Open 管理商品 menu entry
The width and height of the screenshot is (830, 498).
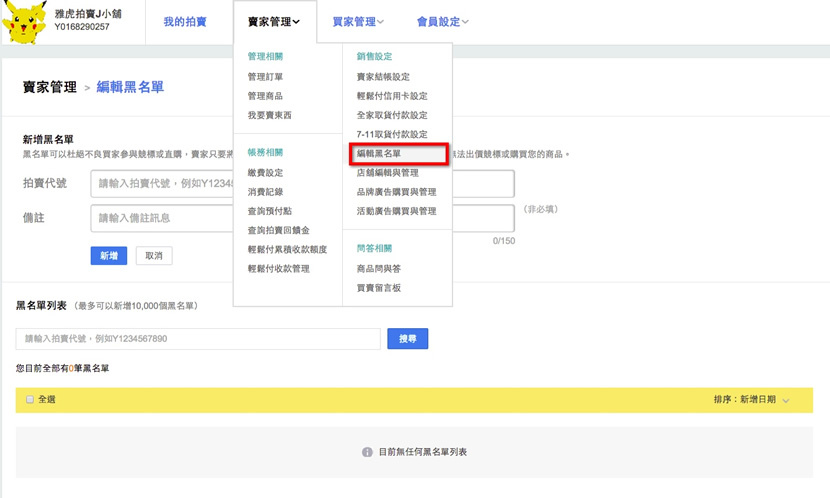tap(265, 96)
